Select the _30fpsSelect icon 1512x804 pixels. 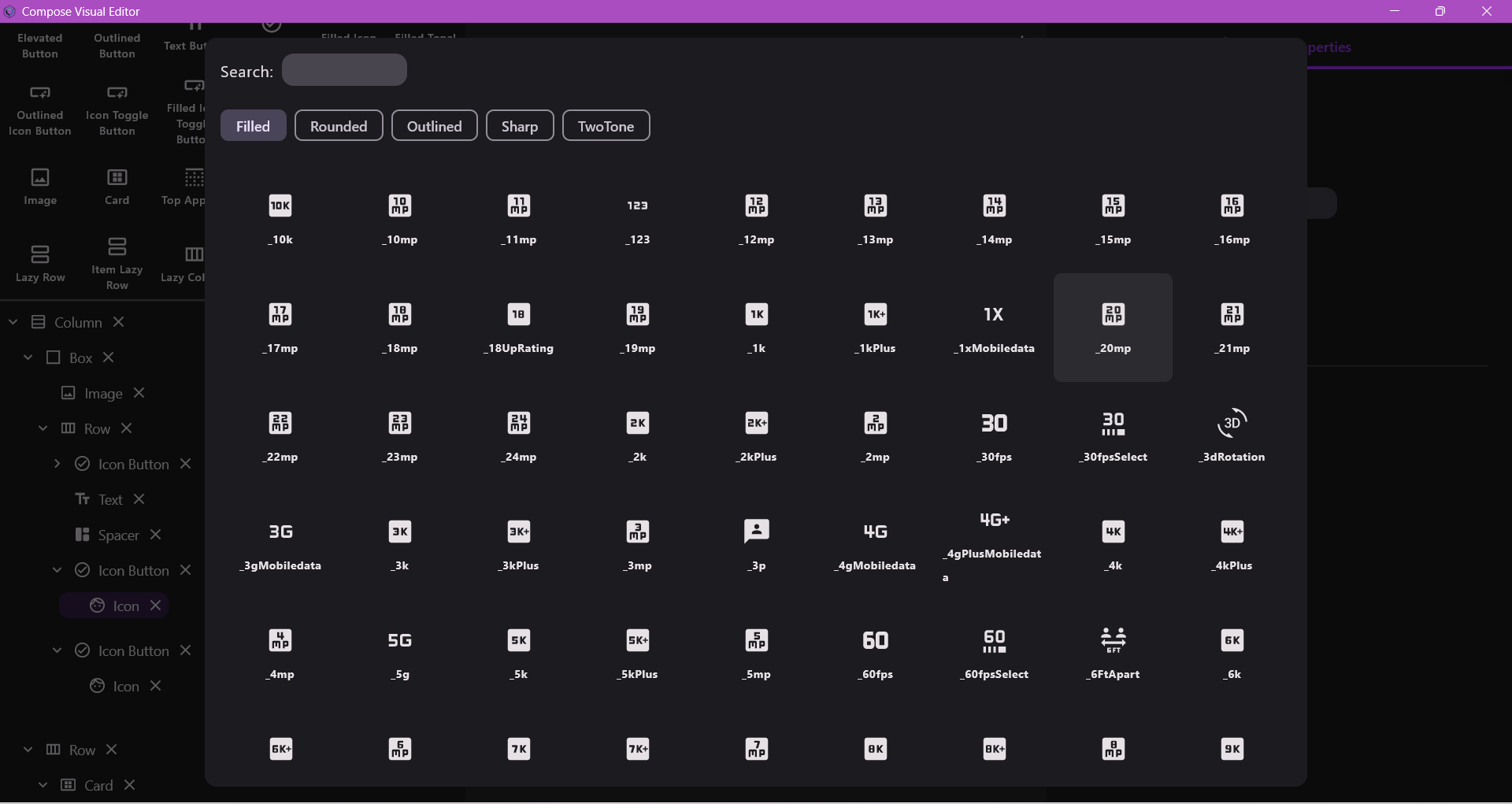[x=1113, y=435]
